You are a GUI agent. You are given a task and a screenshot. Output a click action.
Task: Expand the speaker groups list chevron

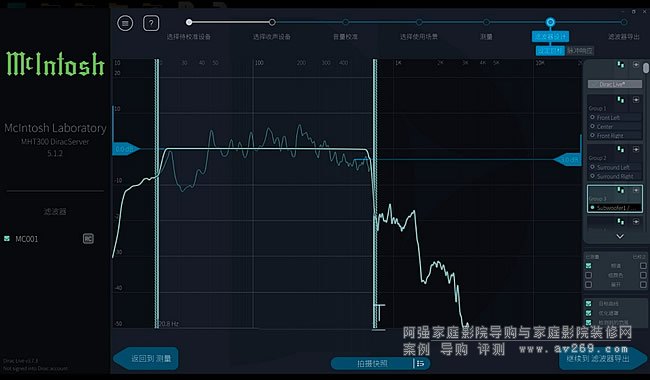pos(620,236)
